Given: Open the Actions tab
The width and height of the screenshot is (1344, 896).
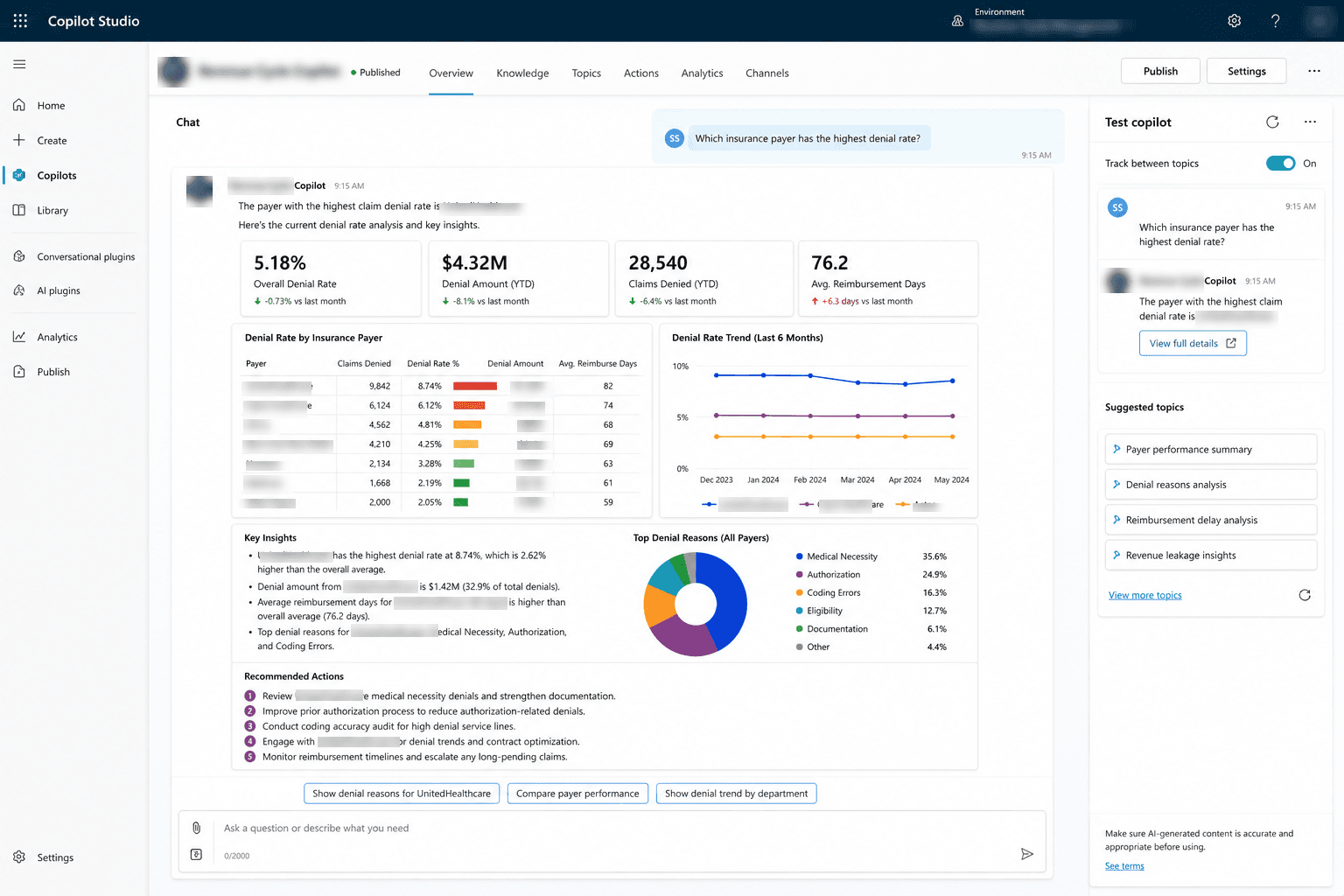Looking at the screenshot, I should coord(641,73).
